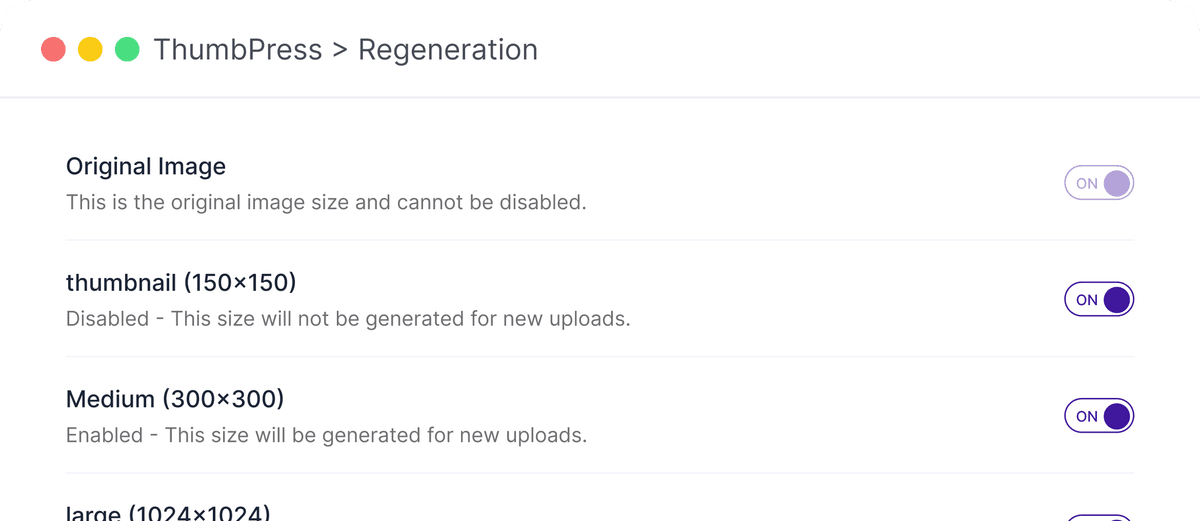This screenshot has height=521, width=1200.
Task: Click the Medium (300×300) label
Action: (x=175, y=400)
